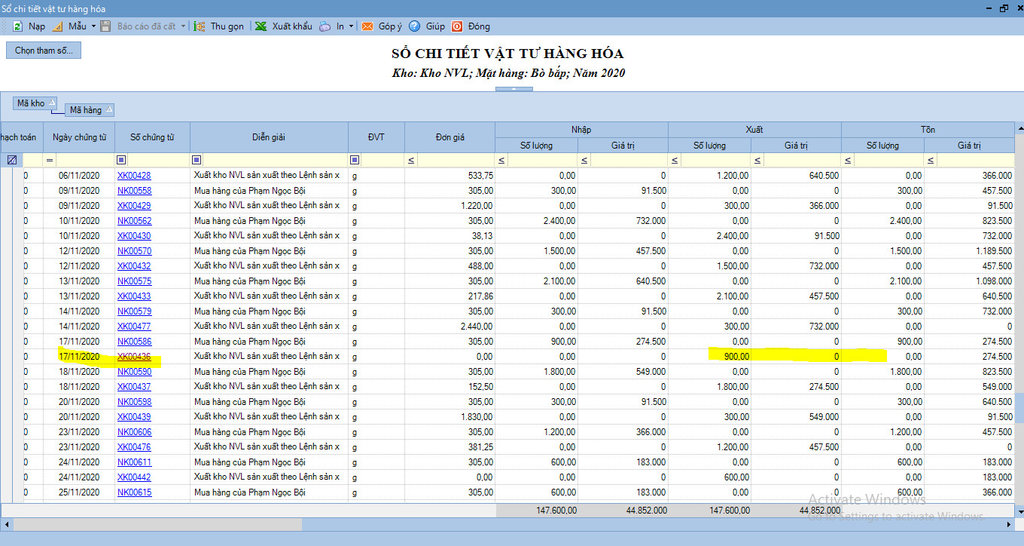Click the horizontal scrollbar thumb

tap(157, 524)
